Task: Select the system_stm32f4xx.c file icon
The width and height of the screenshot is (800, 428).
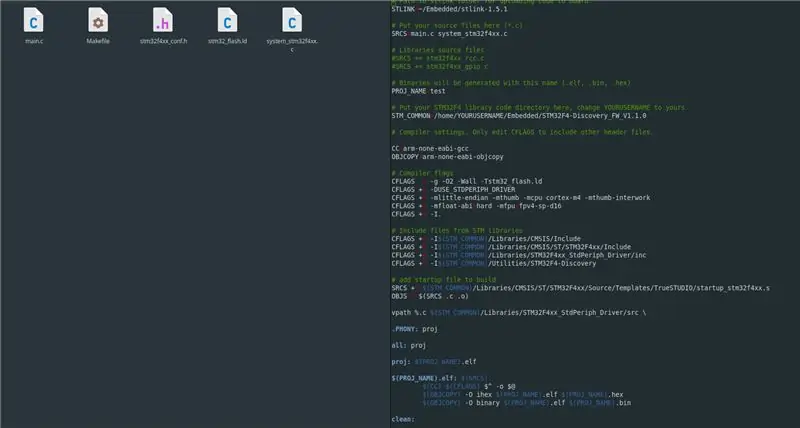Action: pyautogui.click(x=292, y=20)
